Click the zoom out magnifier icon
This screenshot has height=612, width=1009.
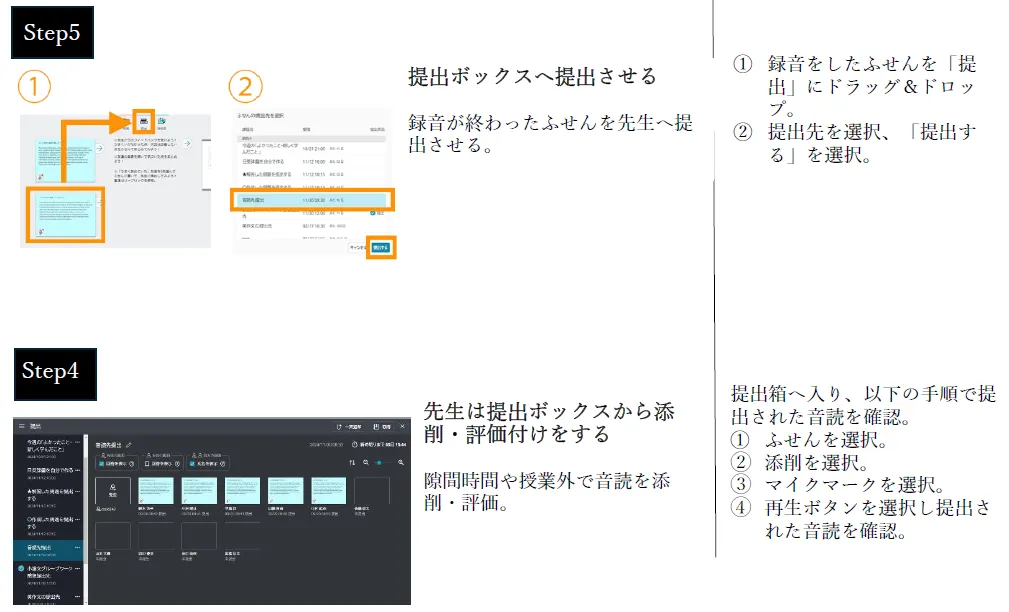366,463
